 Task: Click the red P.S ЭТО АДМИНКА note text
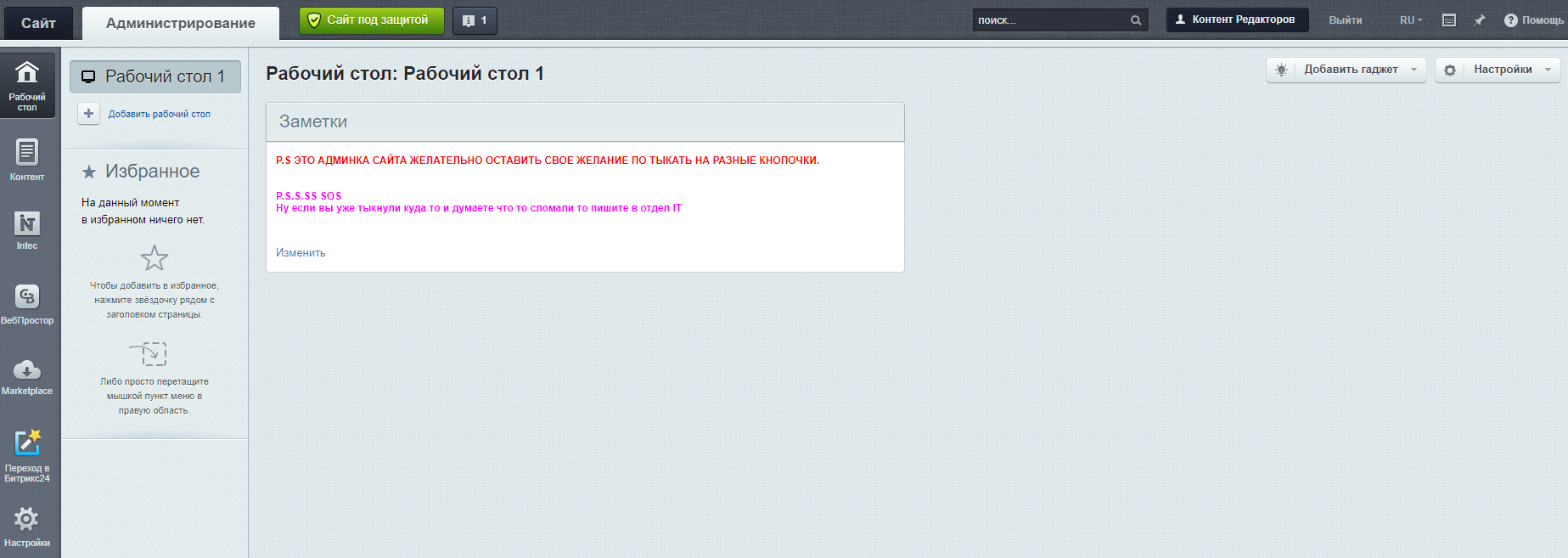548,161
